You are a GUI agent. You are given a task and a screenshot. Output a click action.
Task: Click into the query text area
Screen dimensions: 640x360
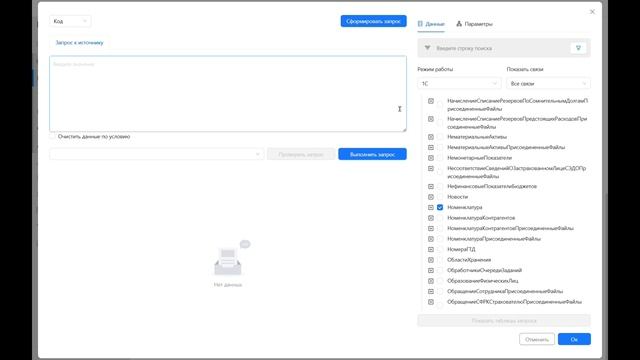[x=228, y=94]
